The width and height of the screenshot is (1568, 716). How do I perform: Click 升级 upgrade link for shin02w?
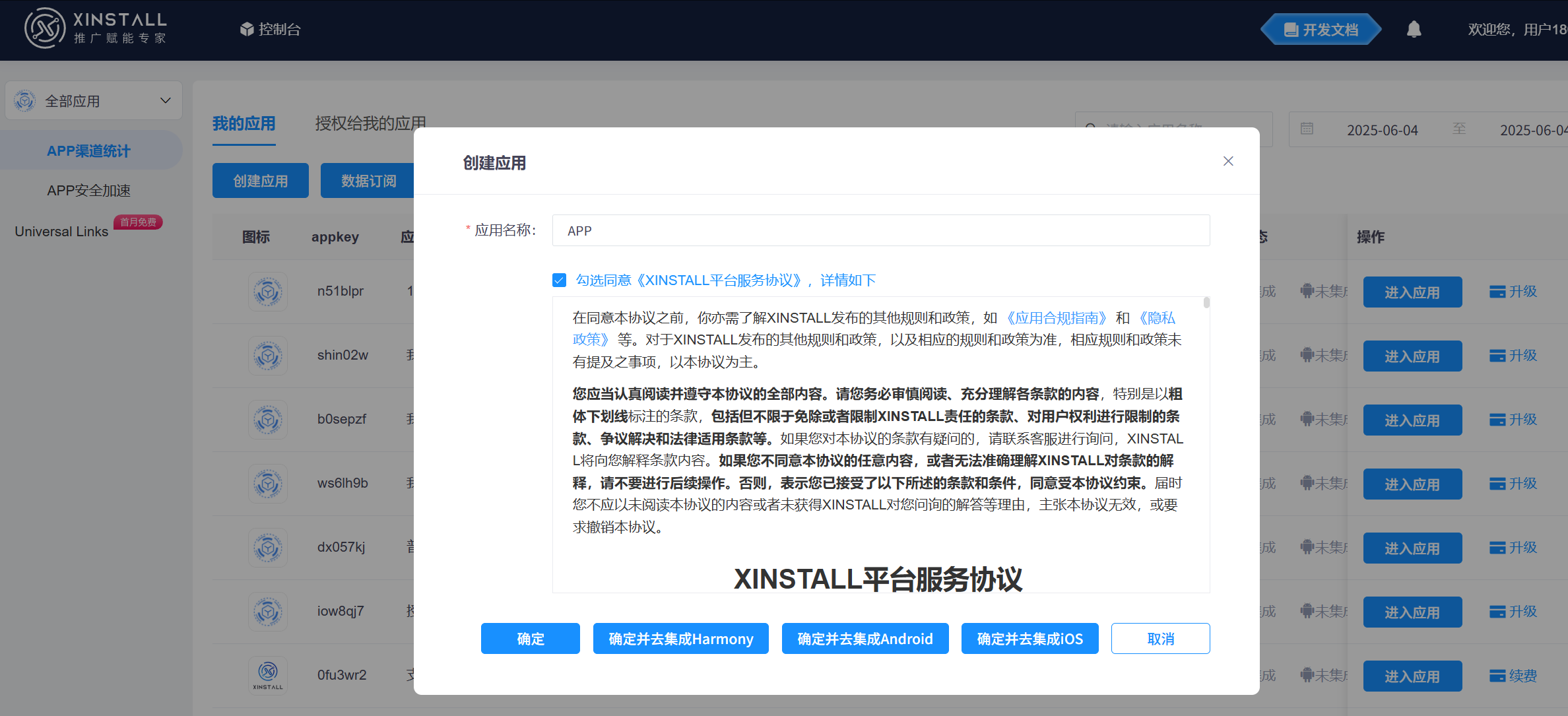(1513, 356)
